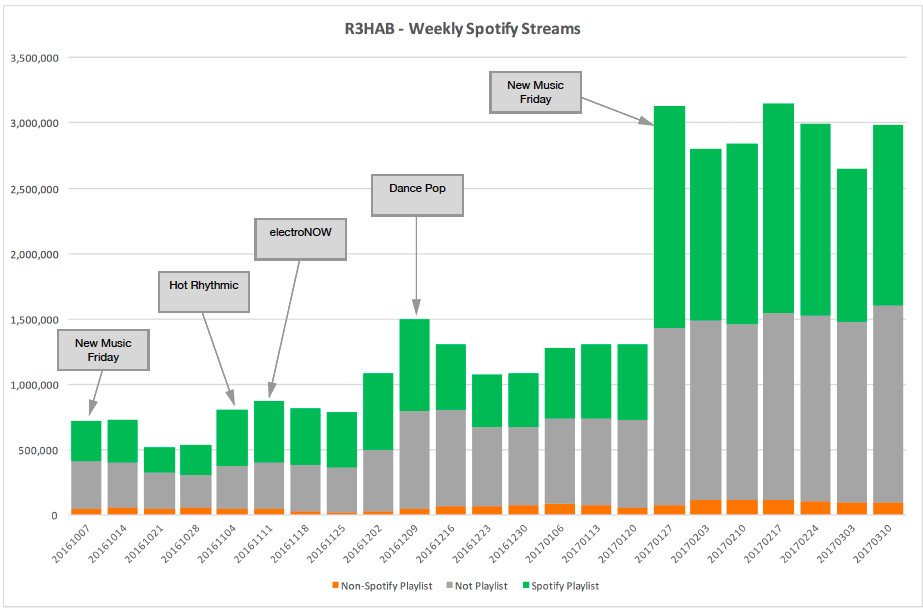Select New Music Friday callout pointing to 20170127

(535, 92)
